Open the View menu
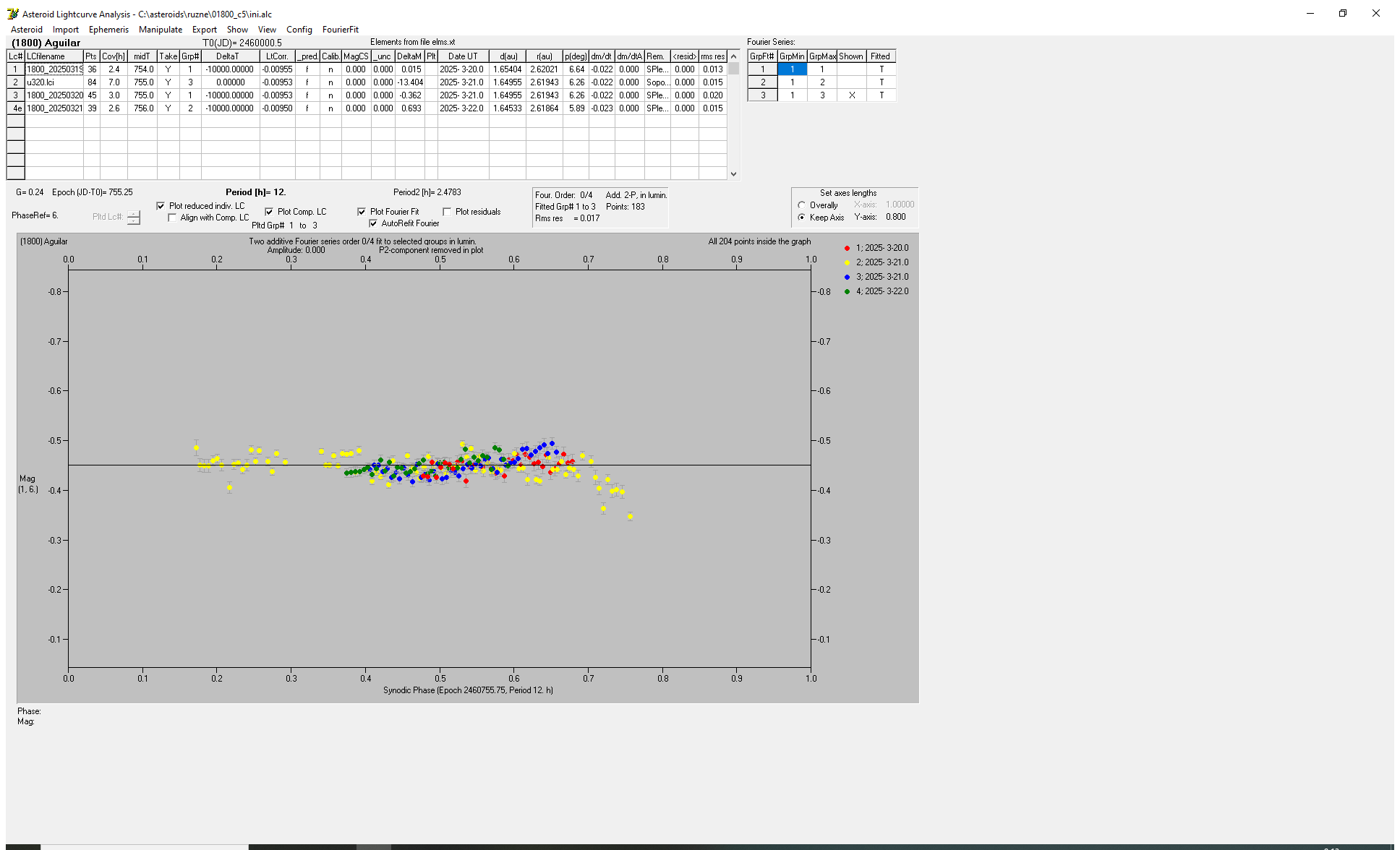The width and height of the screenshot is (1400, 850). pos(267,30)
